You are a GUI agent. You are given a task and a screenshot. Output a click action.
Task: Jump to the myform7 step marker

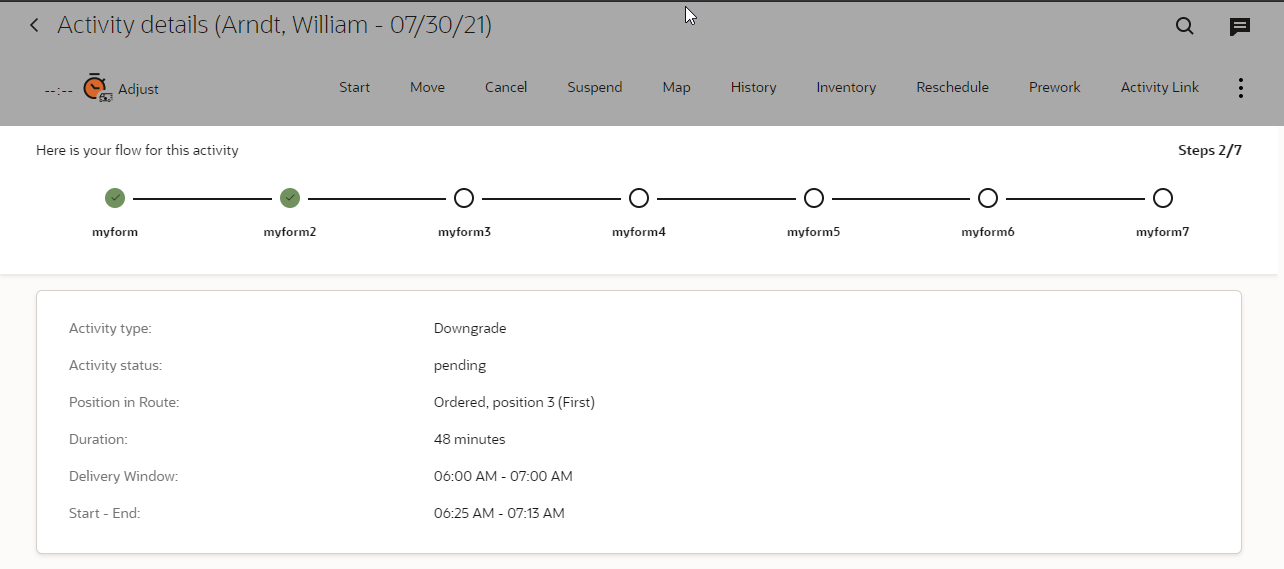(1163, 198)
